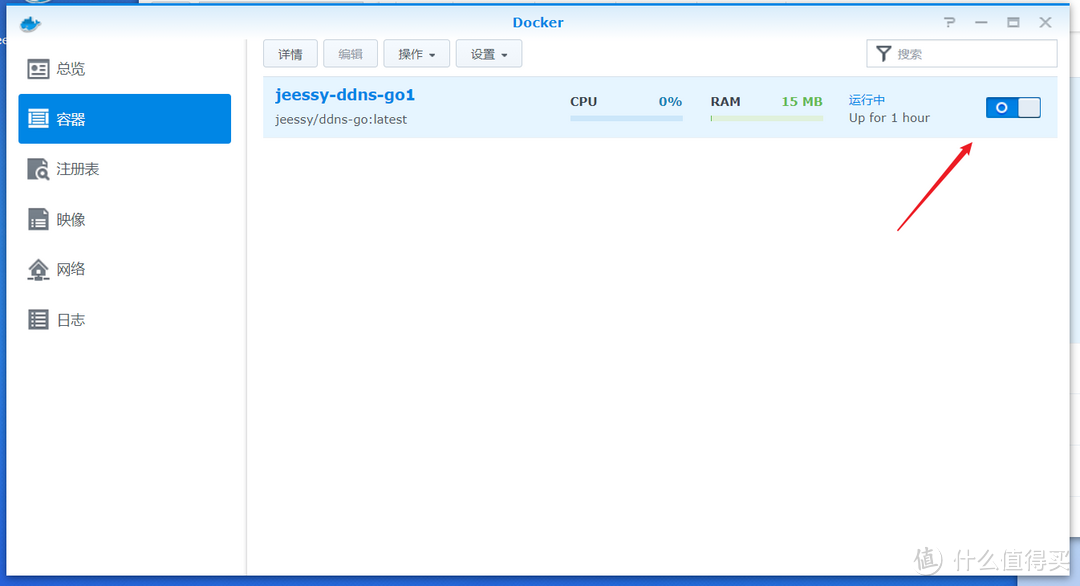
Task: Click the 注册表 registry sidebar icon
Action: coord(38,169)
